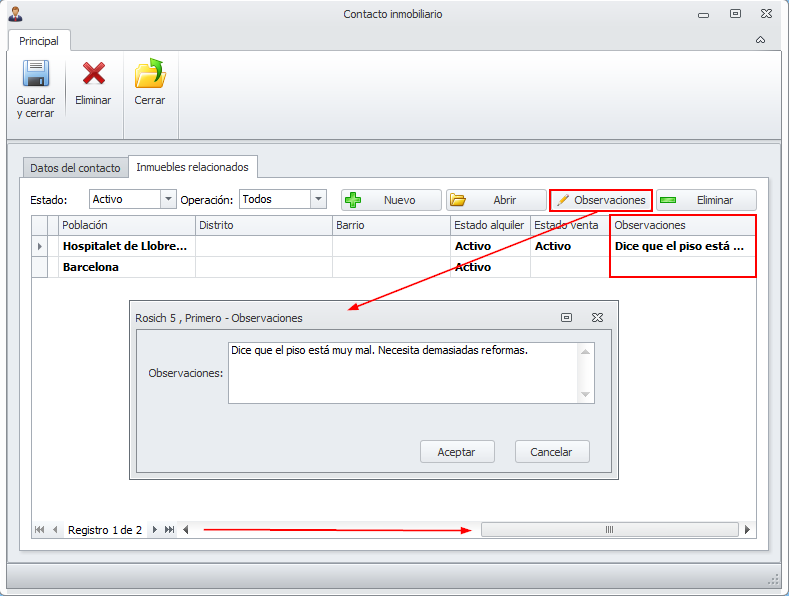Click the Registro 1 de 2 indicator
The width and height of the screenshot is (790, 597).
pos(105,530)
